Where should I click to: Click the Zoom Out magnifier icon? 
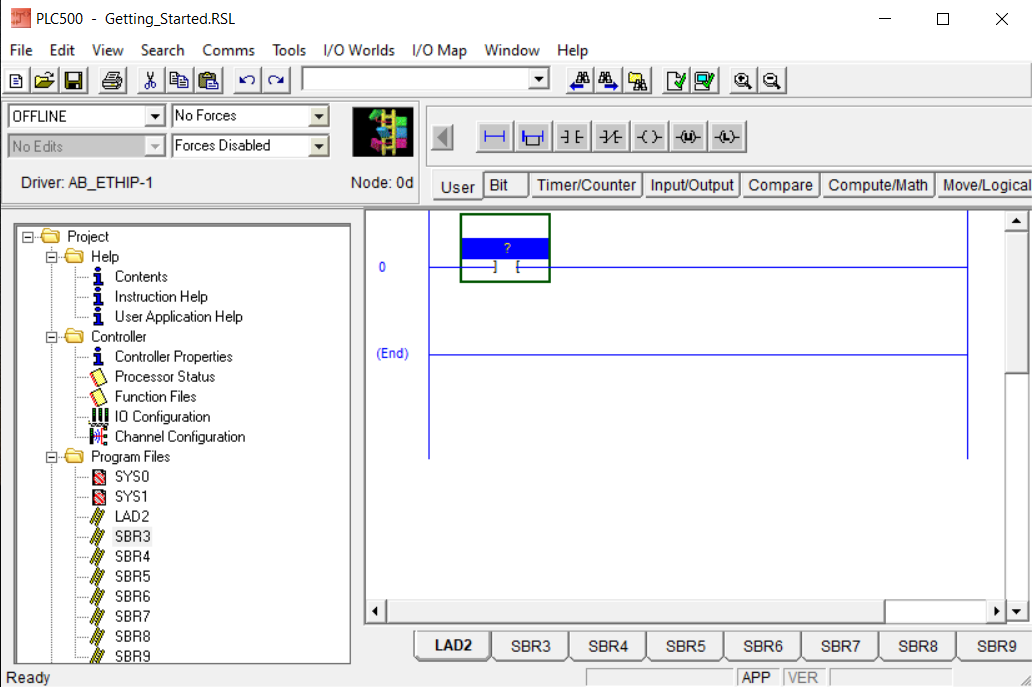772,80
